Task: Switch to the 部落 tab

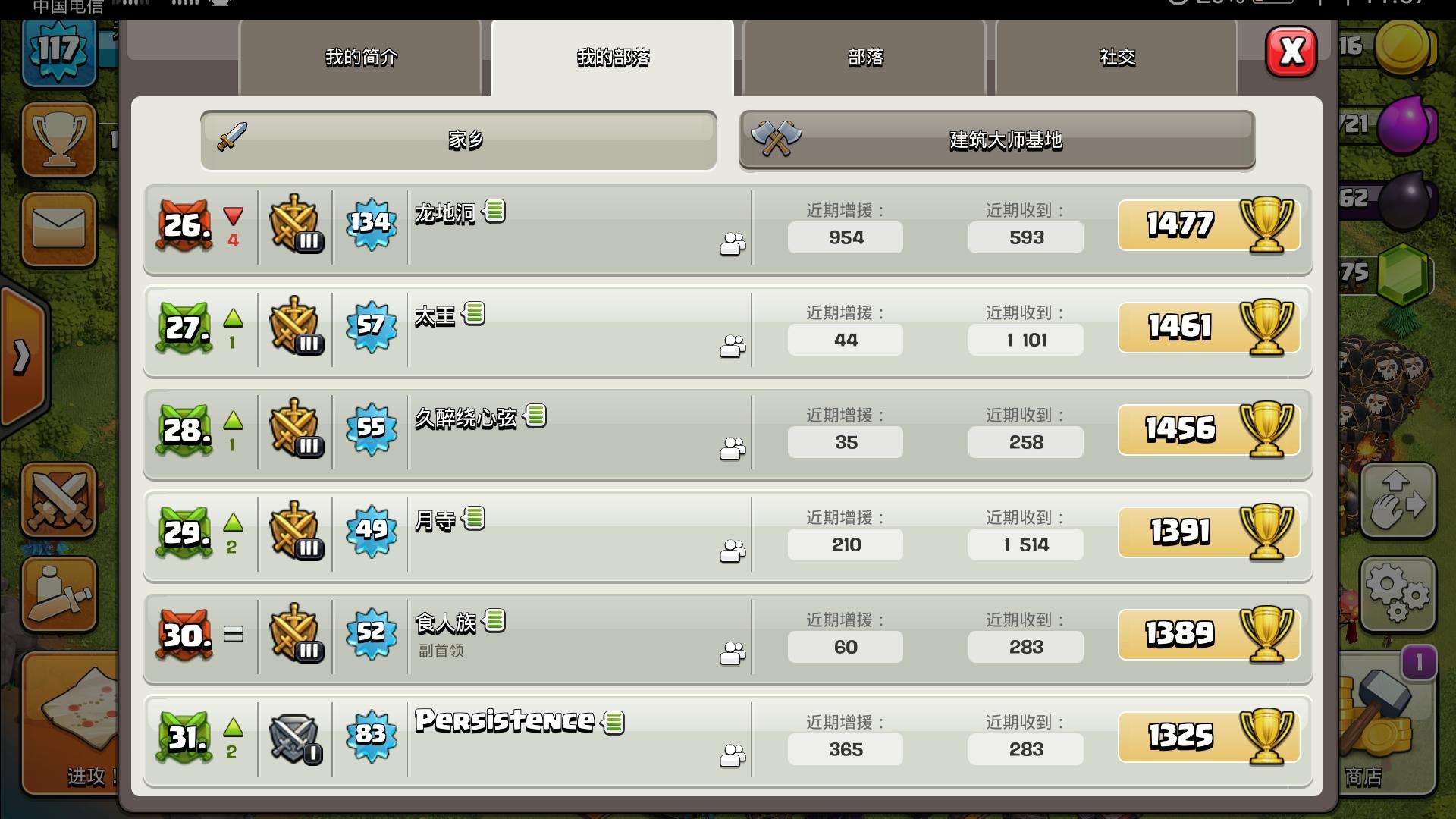Action: (864, 58)
